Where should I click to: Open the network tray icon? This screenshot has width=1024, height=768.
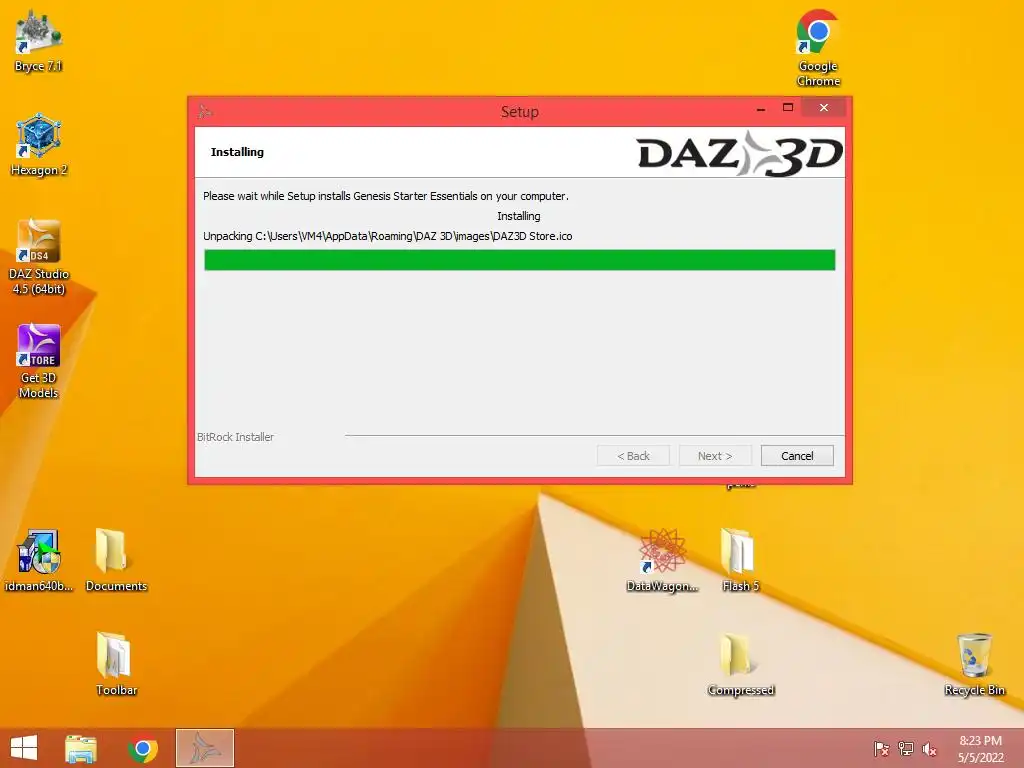[x=906, y=748]
